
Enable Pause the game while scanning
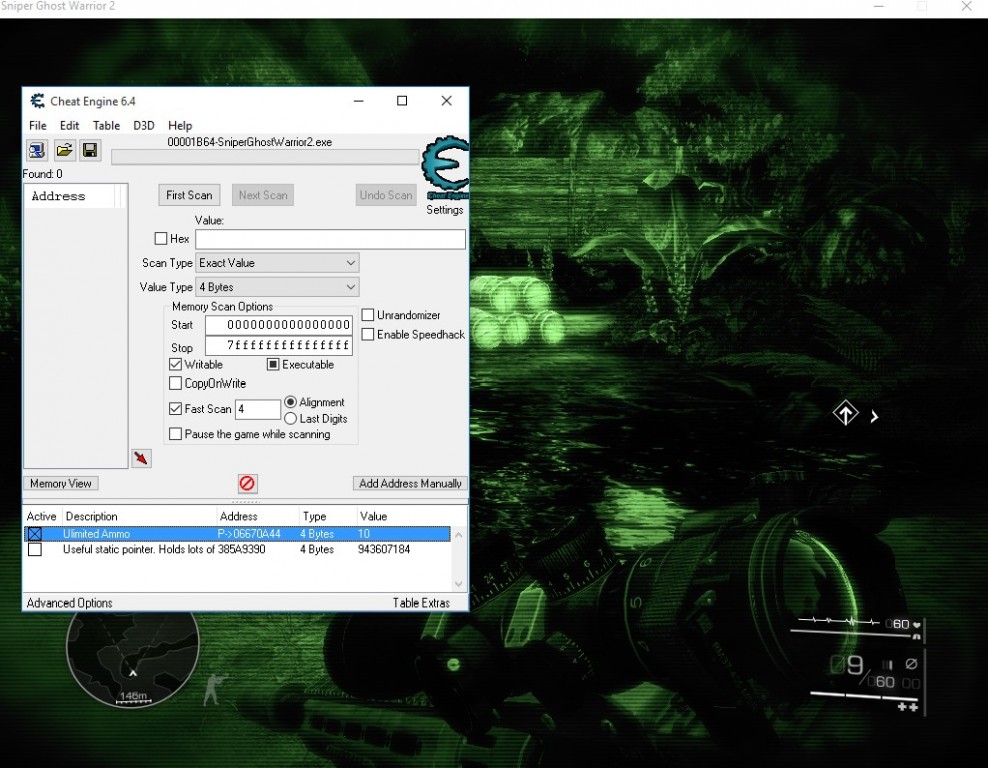tap(176, 434)
